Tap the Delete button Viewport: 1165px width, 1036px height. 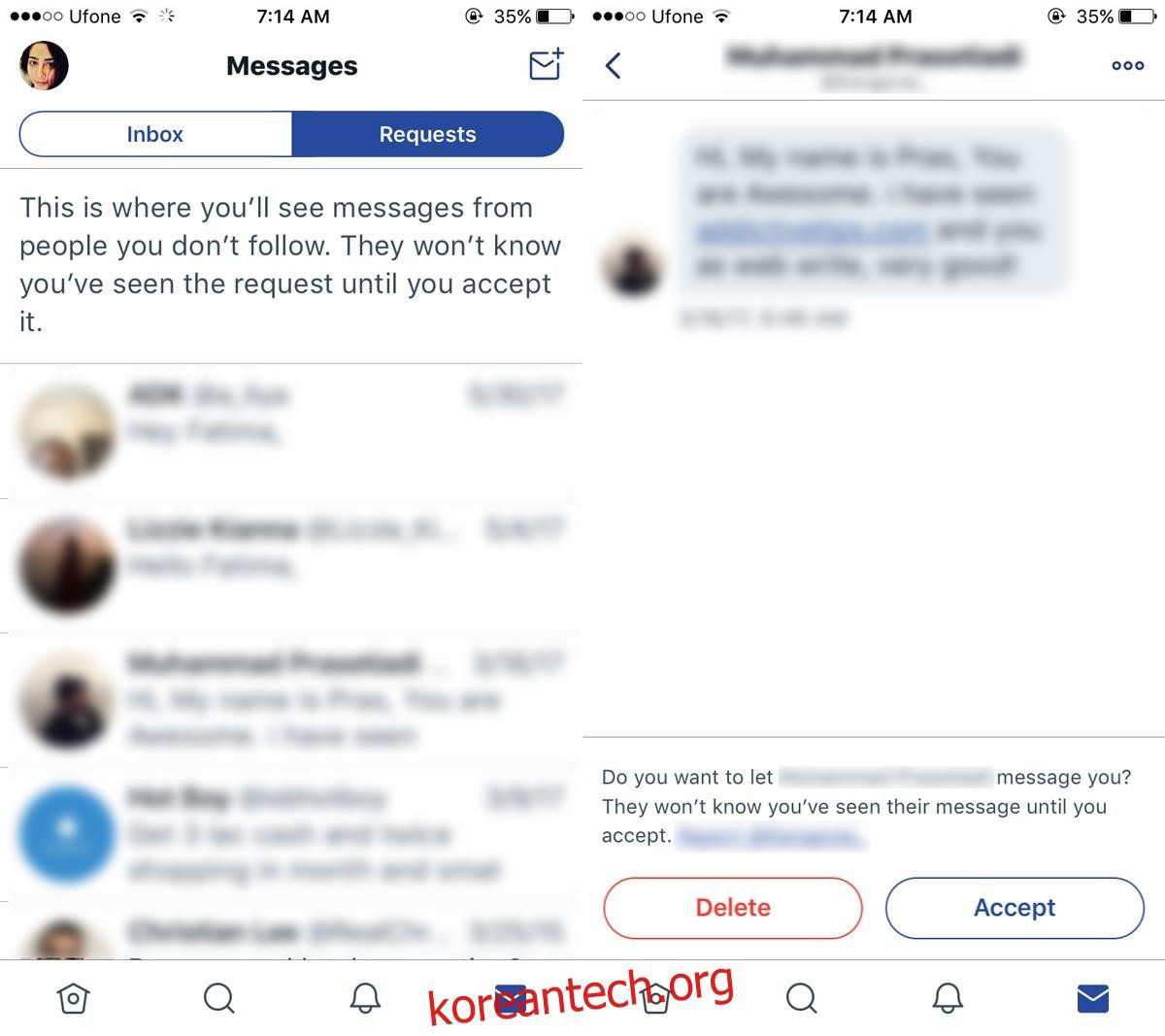point(733,908)
